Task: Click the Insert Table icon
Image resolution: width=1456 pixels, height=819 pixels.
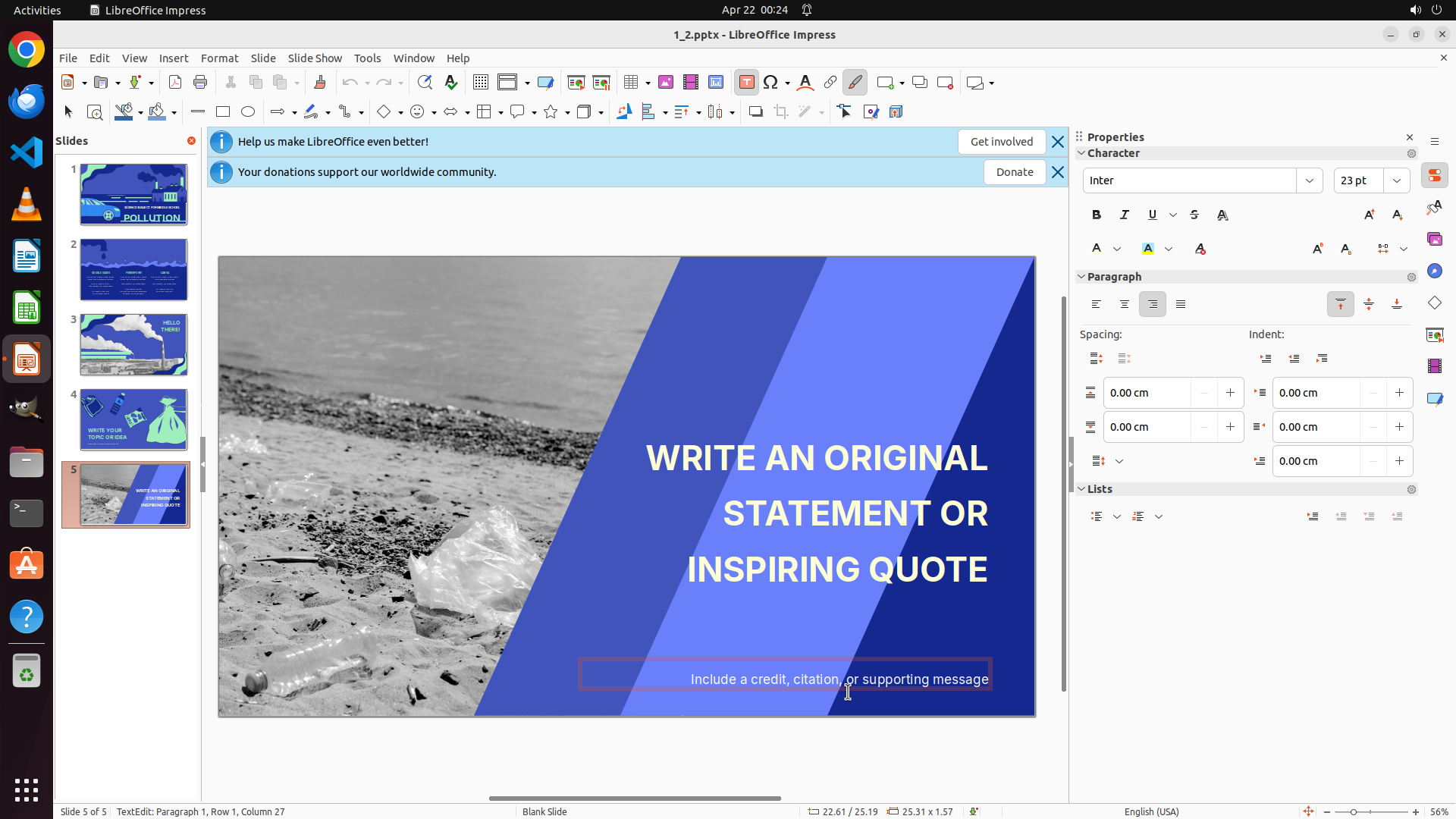Action: click(x=631, y=83)
